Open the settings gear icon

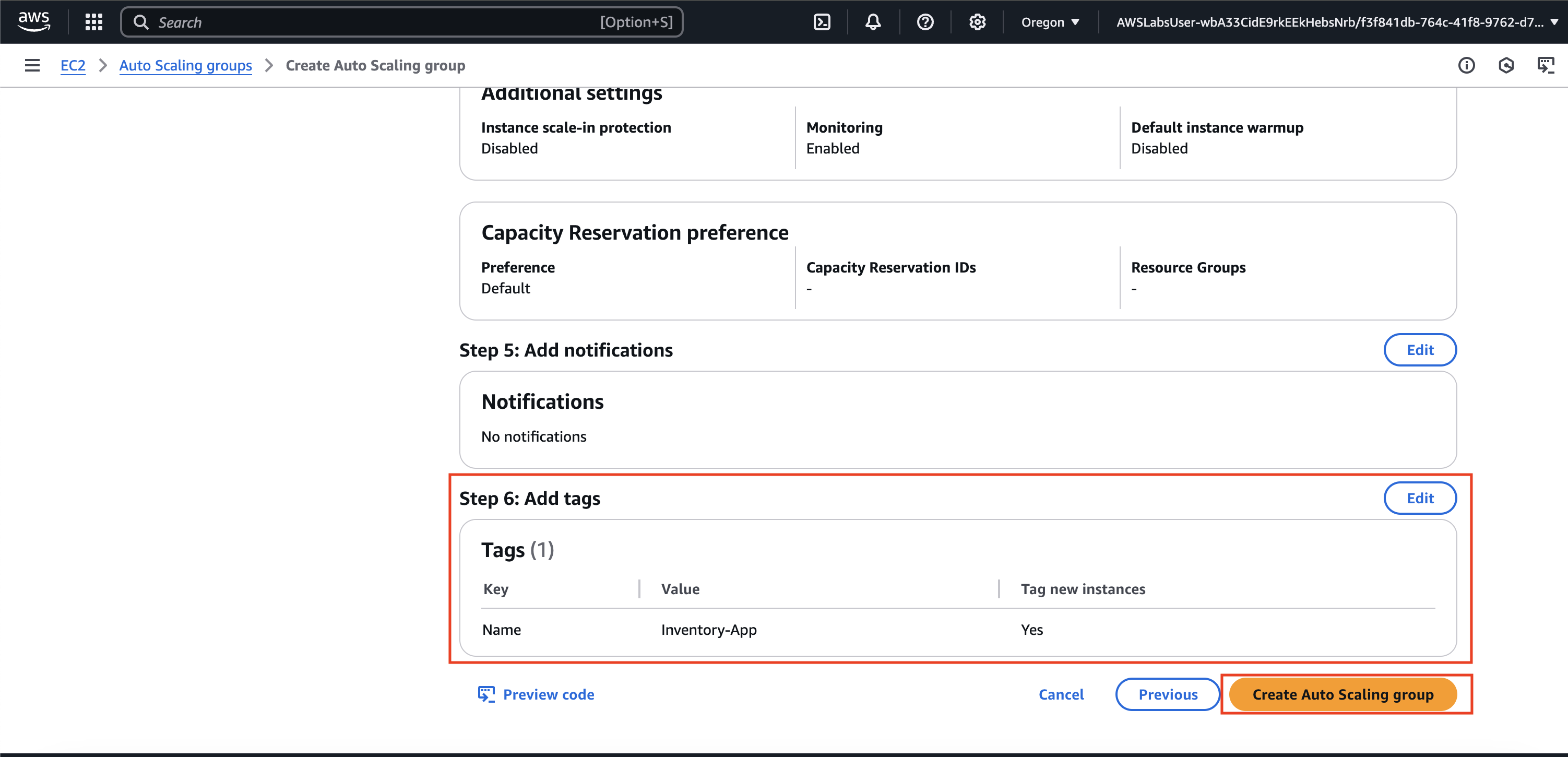coord(977,22)
